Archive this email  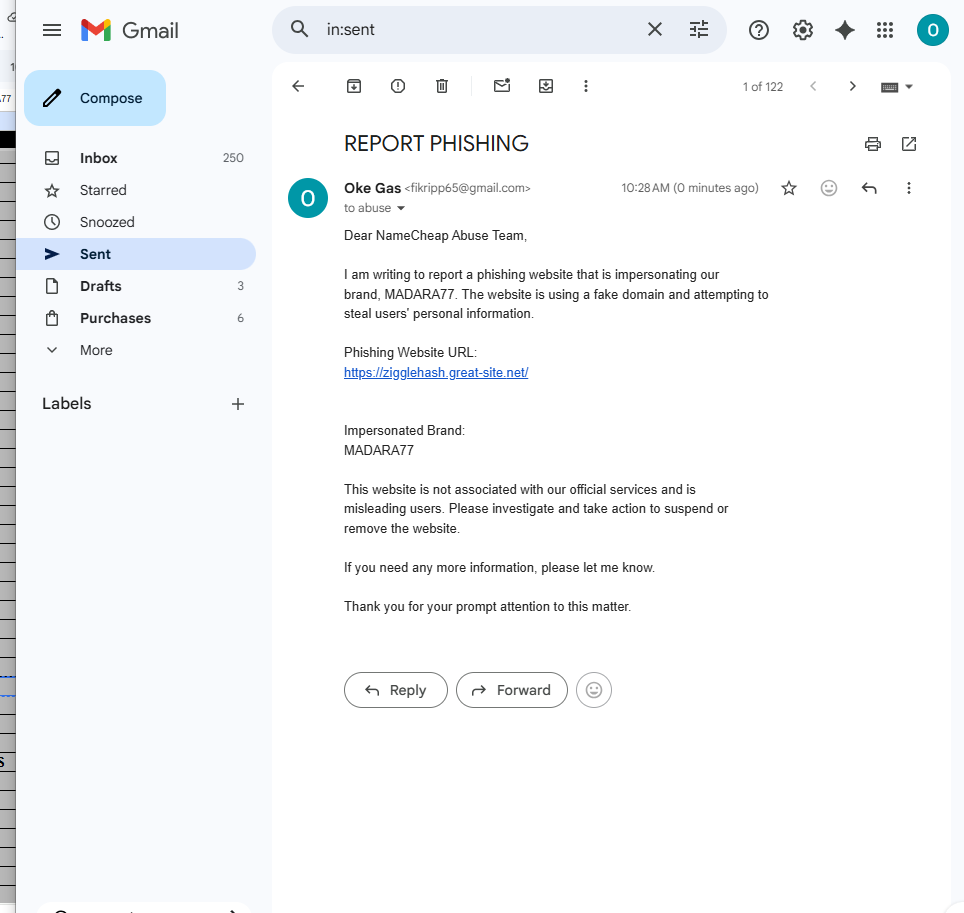tap(354, 86)
